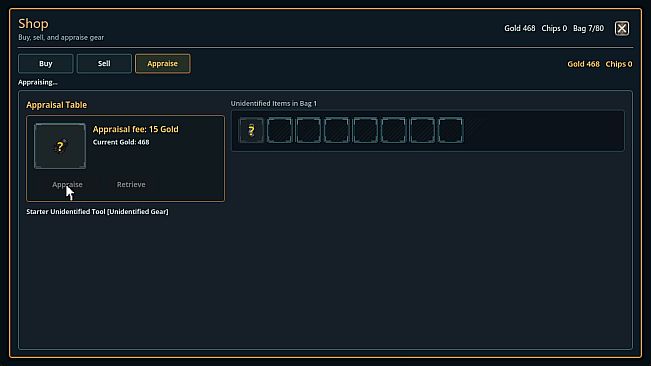This screenshot has height=366, width=651.
Task: Click 'Buy, sell, and appraise gear' subtitle
Action: click(61, 37)
